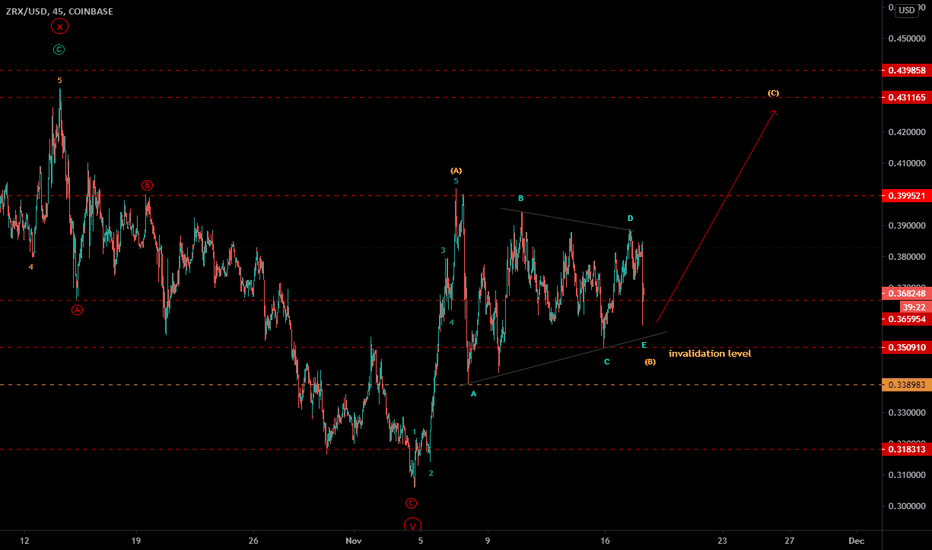Select the orange (A) wave label
932x550 pixels.
(x=456, y=171)
